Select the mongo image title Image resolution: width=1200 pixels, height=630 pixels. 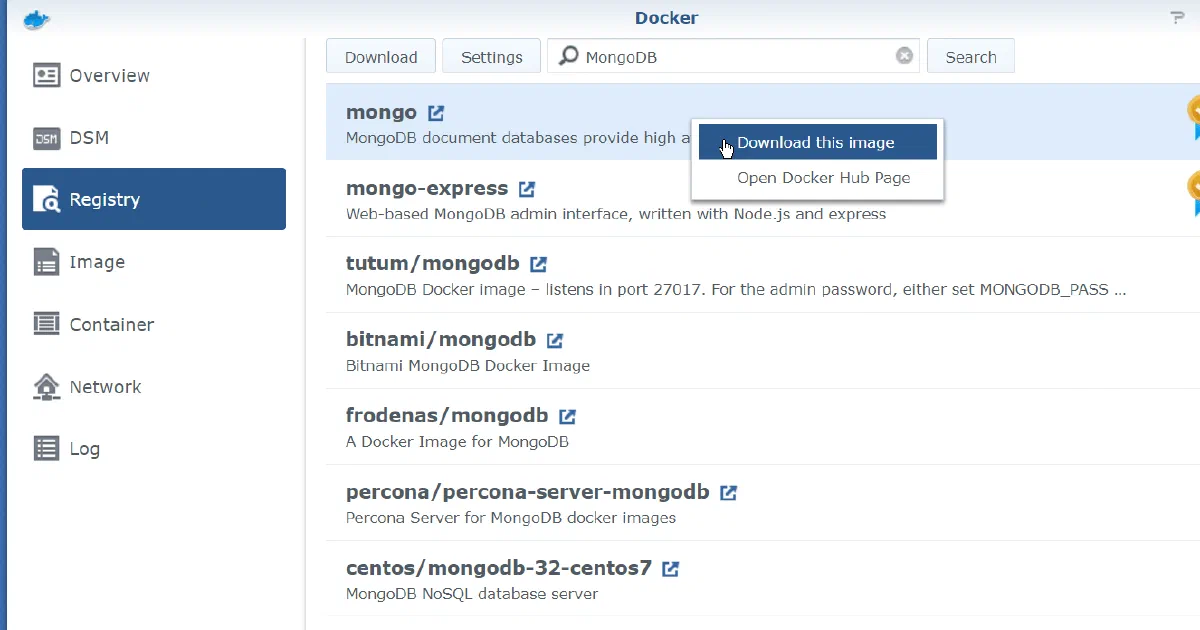pos(381,113)
